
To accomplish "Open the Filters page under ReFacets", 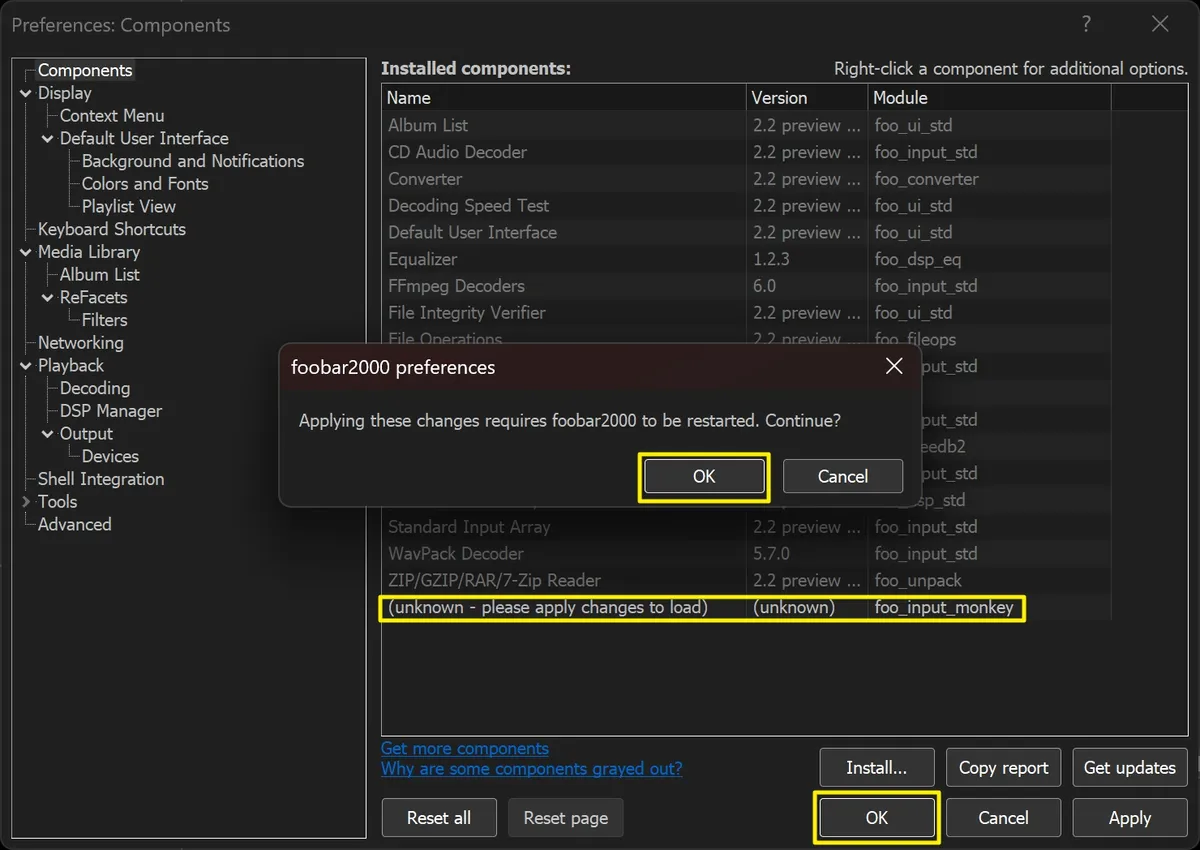I will tap(105, 320).
